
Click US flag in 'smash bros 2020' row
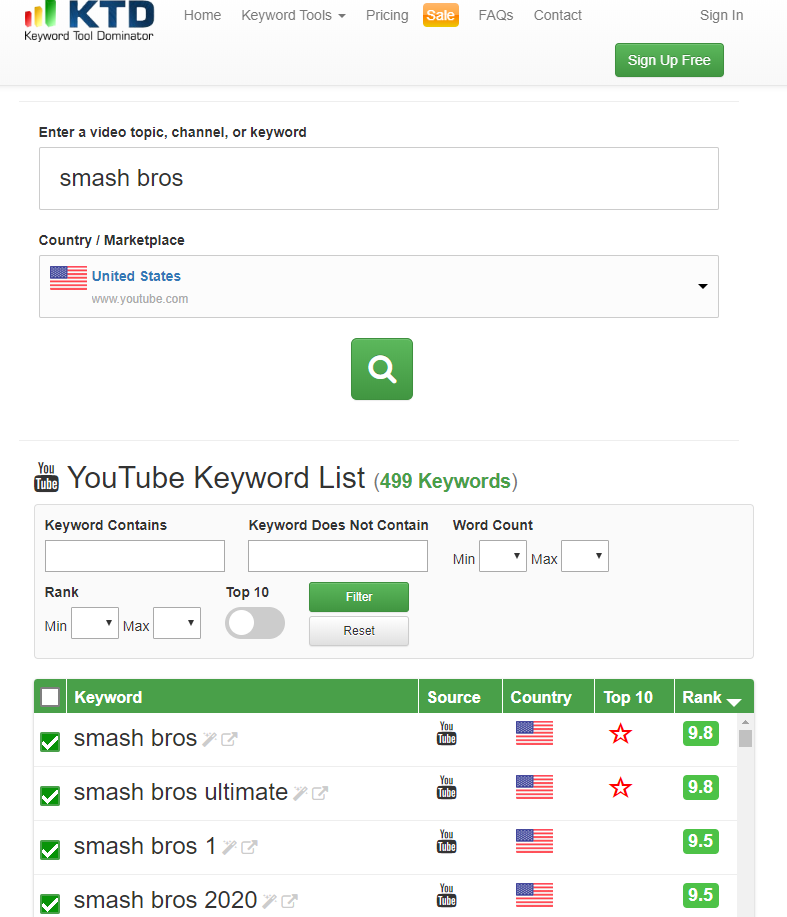(534, 895)
